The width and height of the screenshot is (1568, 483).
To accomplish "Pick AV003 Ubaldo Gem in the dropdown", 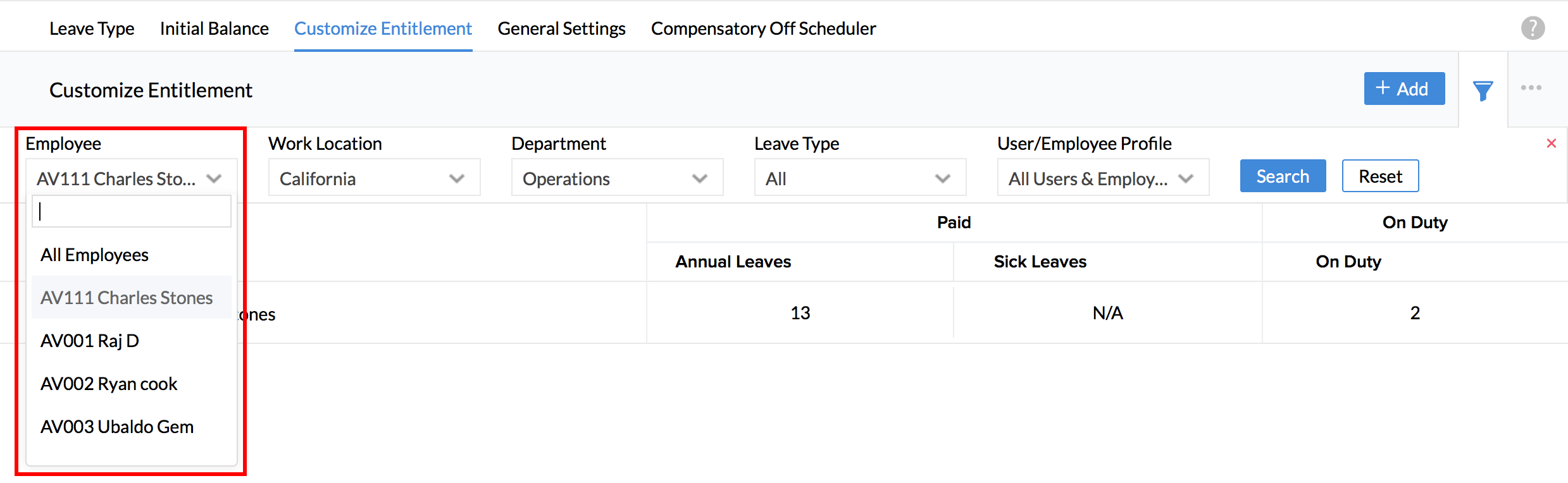I will click(x=117, y=427).
